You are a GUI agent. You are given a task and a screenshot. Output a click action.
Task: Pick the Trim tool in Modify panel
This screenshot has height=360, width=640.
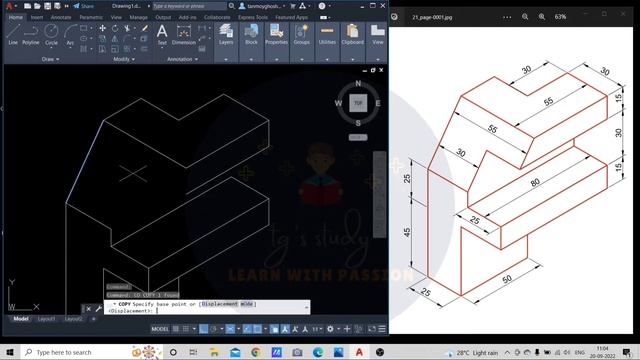127,28
